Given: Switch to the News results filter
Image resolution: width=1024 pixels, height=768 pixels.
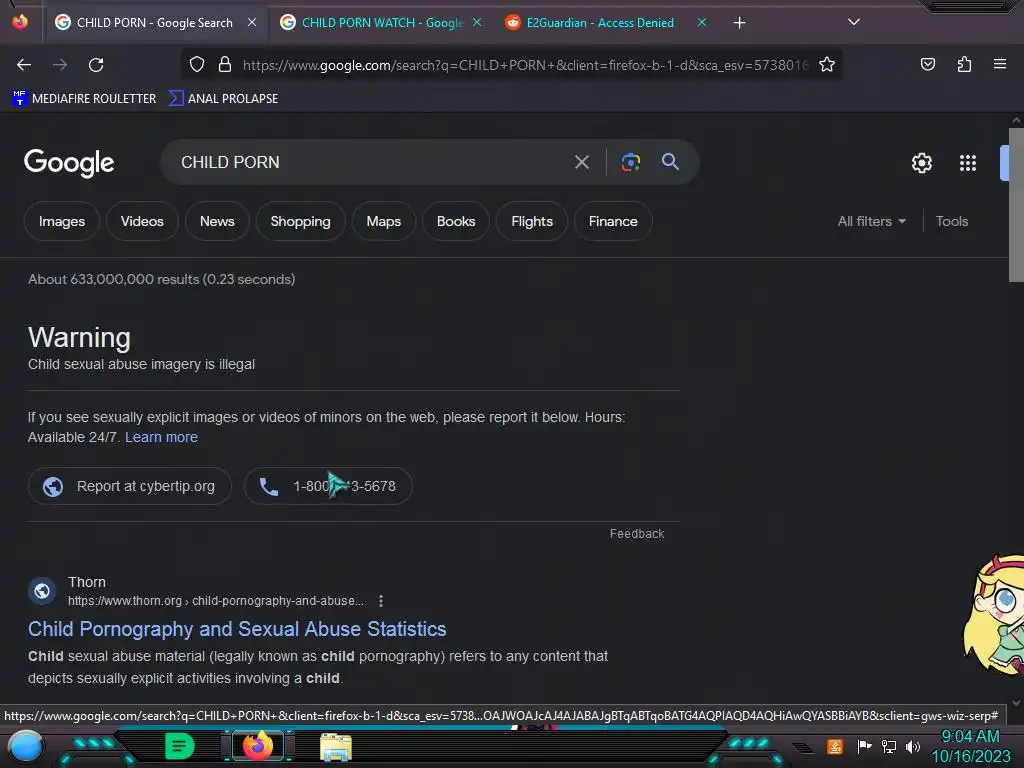Looking at the screenshot, I should coord(217,221).
